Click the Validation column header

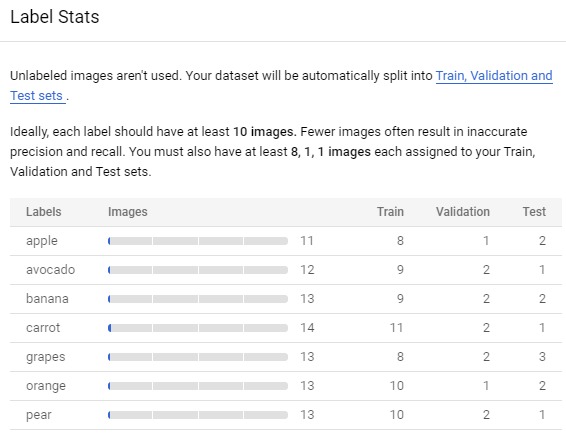(463, 212)
